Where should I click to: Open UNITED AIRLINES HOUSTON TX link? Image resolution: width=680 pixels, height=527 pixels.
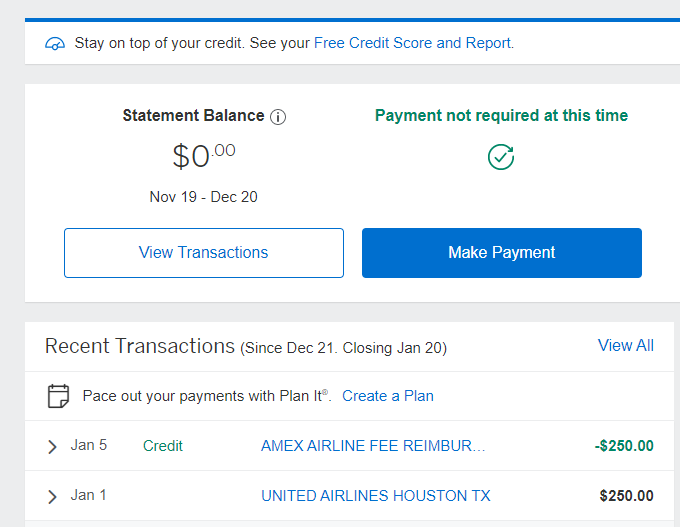click(x=376, y=496)
